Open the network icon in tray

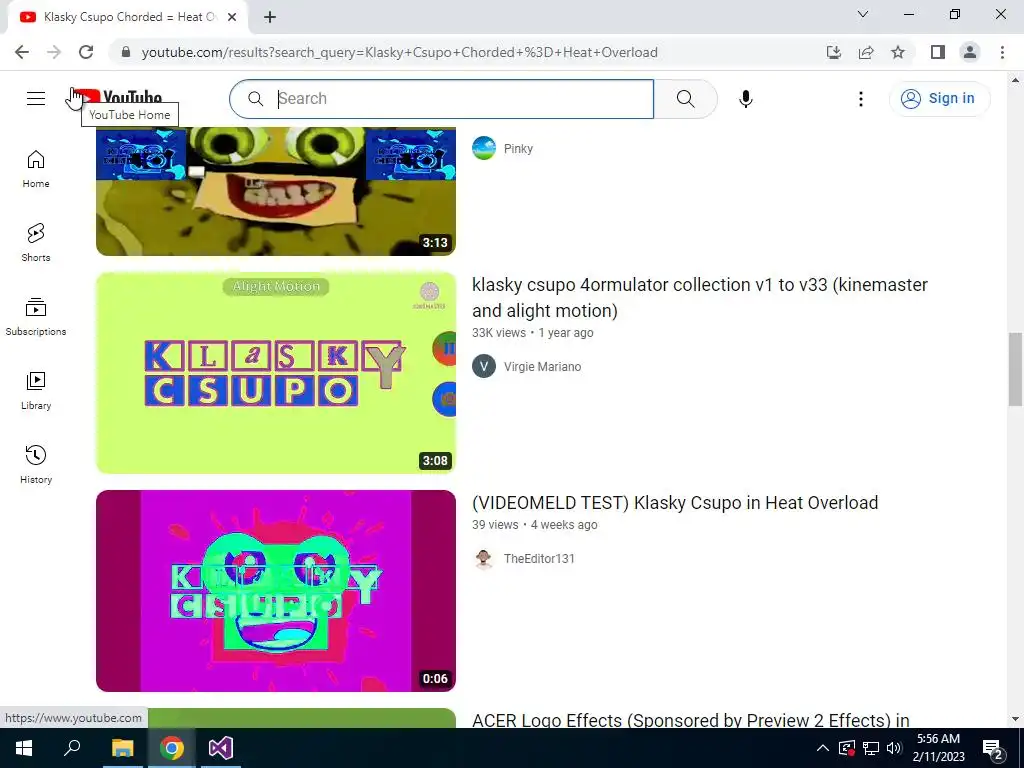click(x=871, y=748)
